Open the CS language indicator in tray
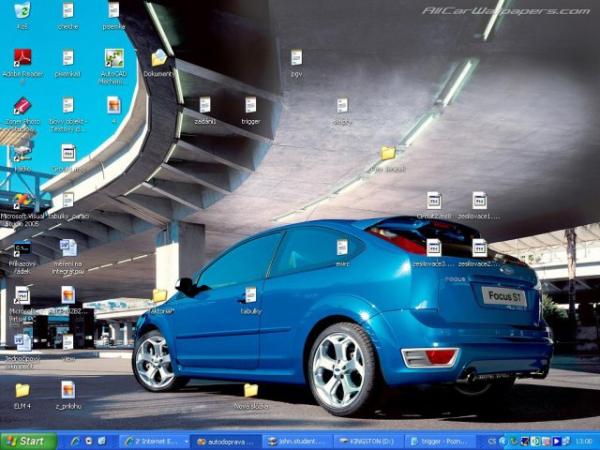This screenshot has width=600, height=450. click(491, 441)
